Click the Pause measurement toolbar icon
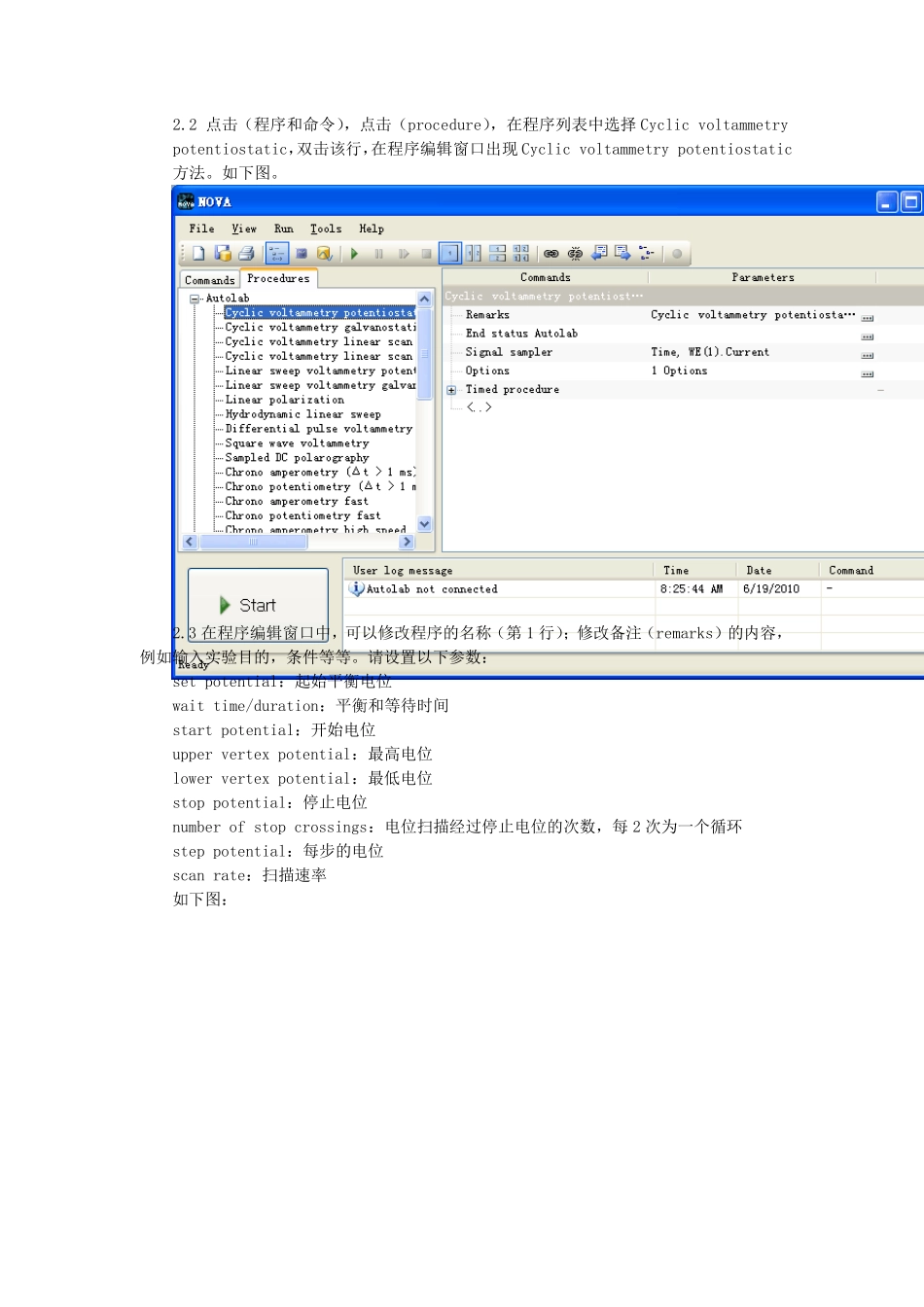 coord(378,254)
